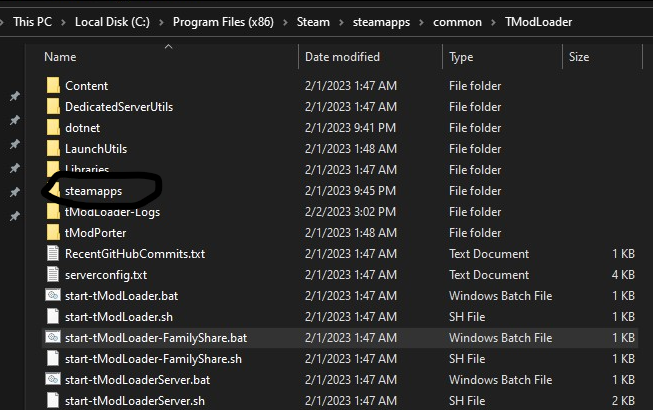The height and width of the screenshot is (410, 653).
Task: Select start-tModLoaderServer.sh file name
Action: (135, 401)
